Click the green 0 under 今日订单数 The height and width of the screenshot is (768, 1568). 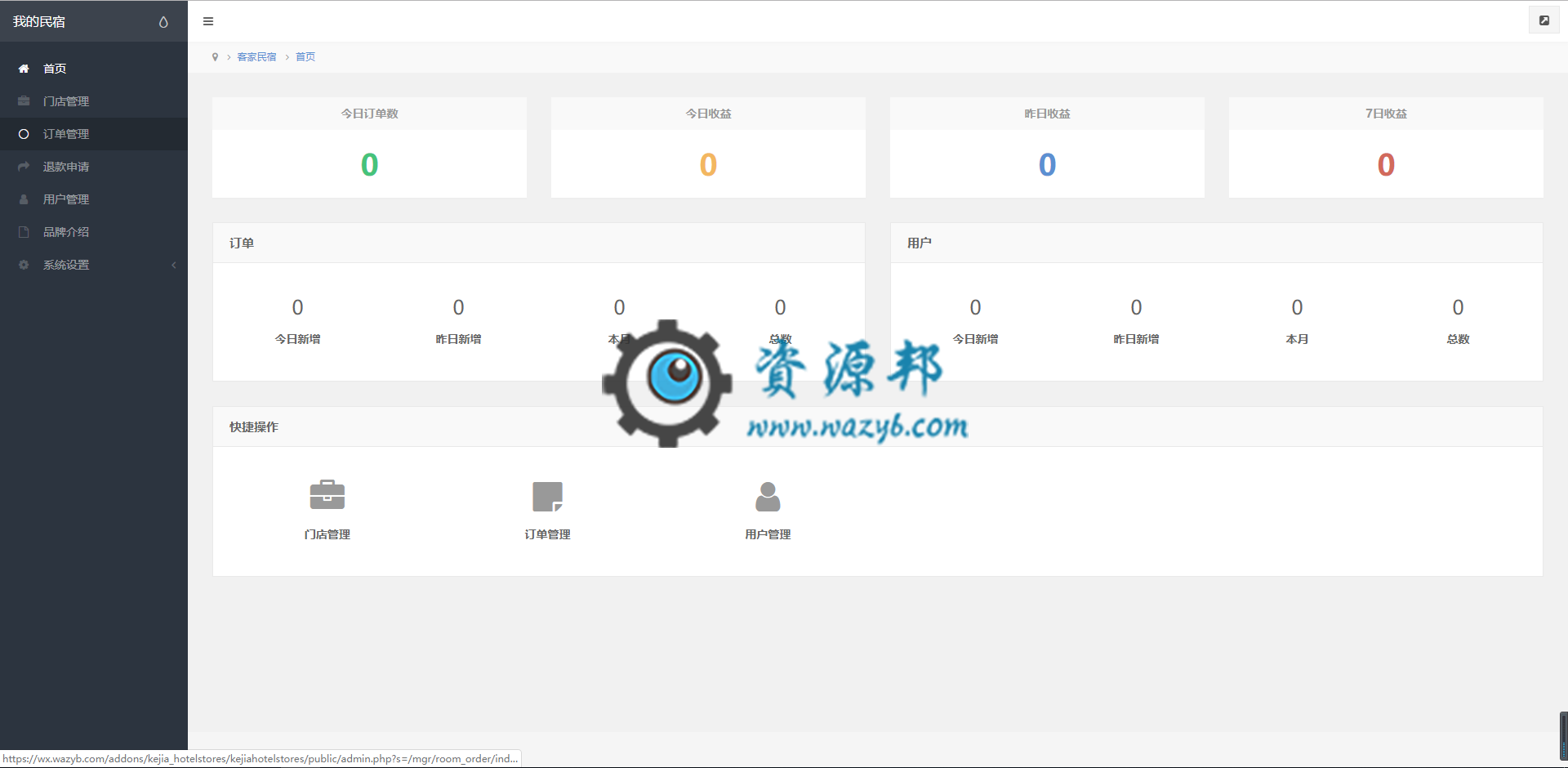370,165
